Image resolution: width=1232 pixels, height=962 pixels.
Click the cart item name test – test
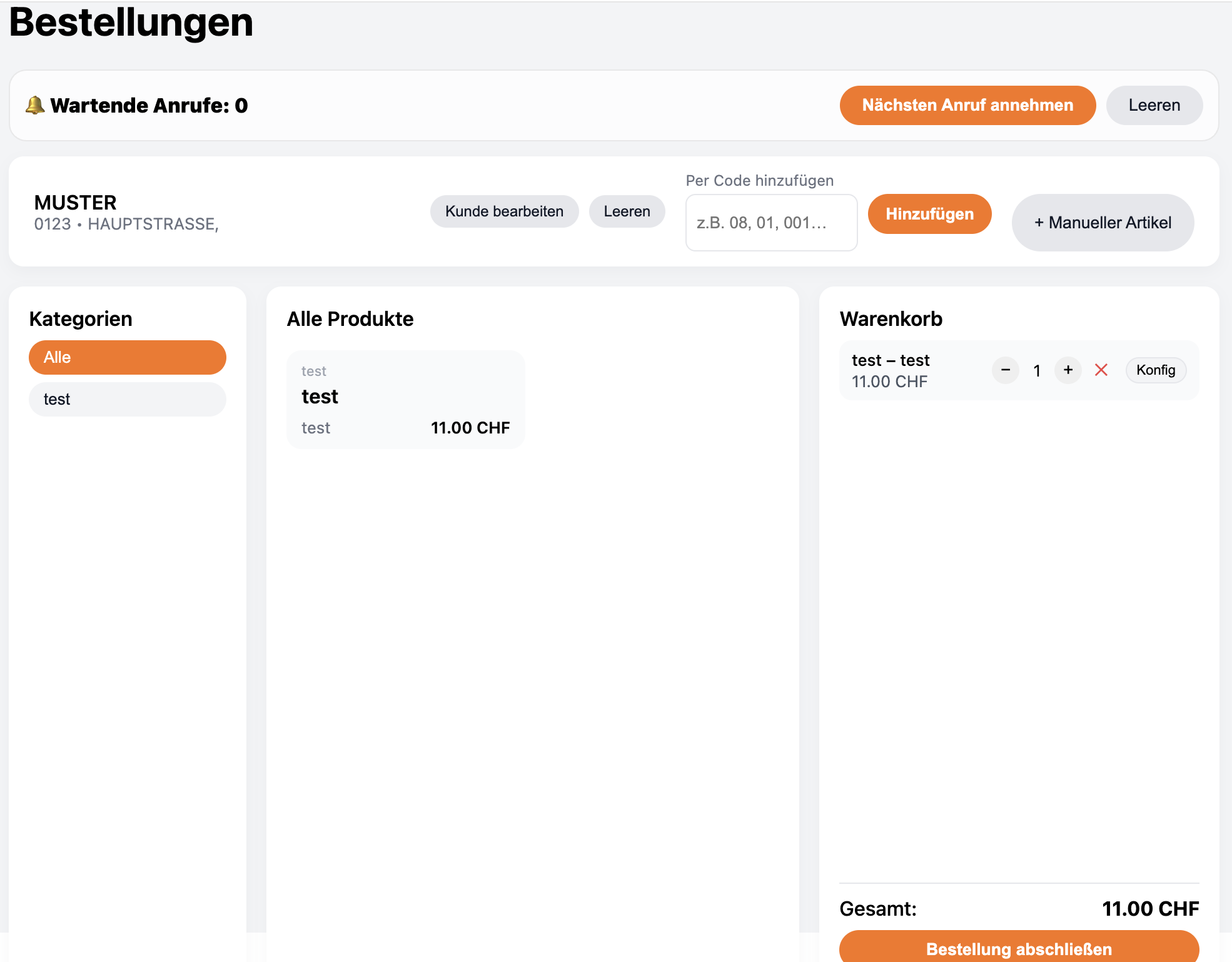tap(891, 360)
